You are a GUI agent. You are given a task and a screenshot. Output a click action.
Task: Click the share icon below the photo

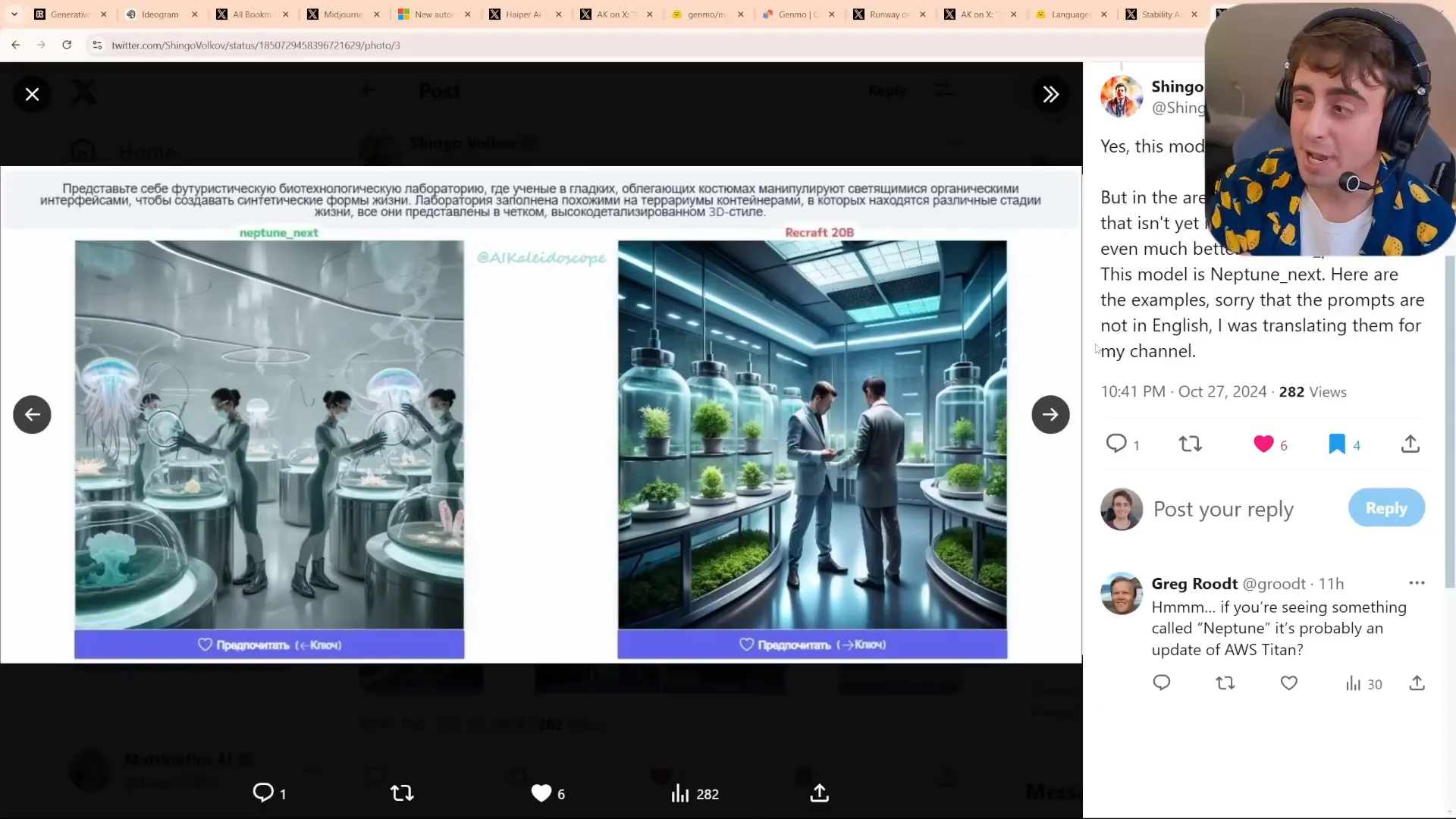pos(820,793)
